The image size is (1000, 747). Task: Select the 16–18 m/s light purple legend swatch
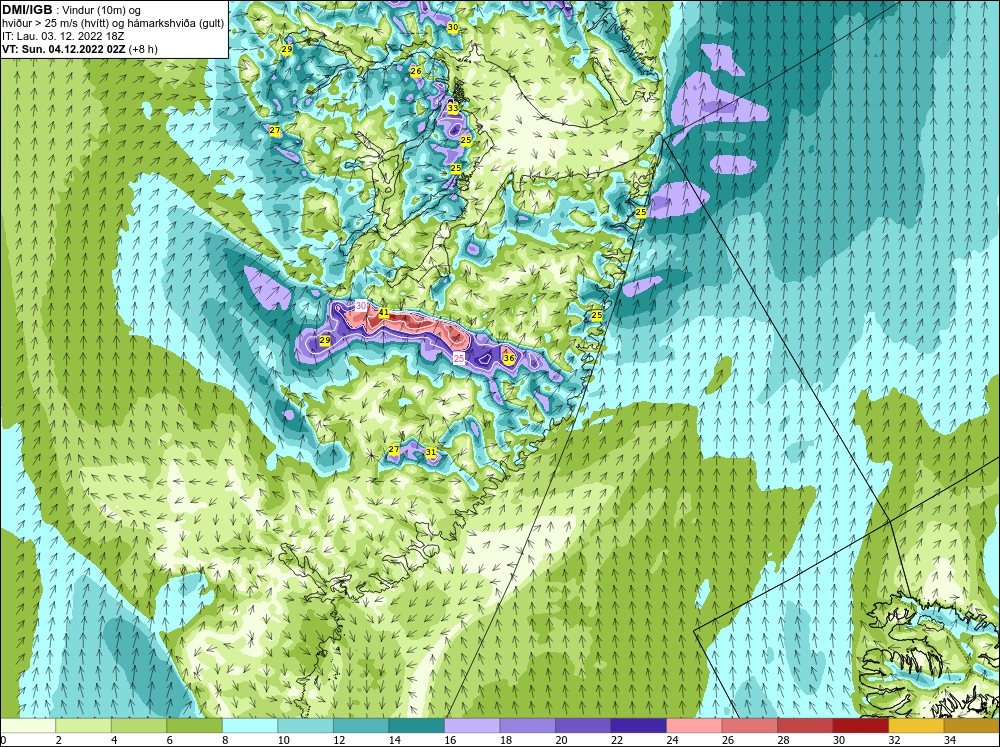coord(472,726)
